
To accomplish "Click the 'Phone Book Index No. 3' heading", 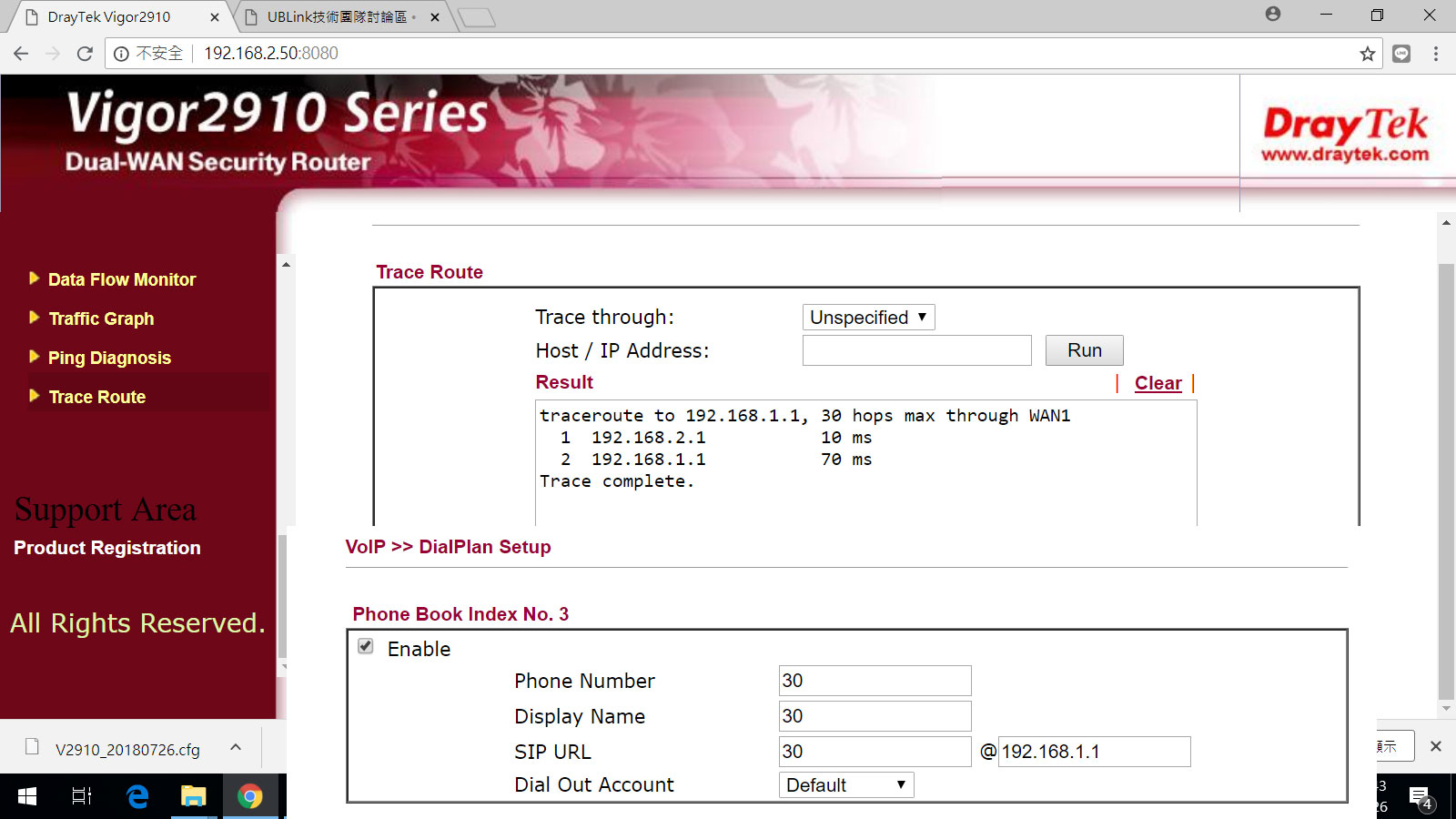I will 460,614.
